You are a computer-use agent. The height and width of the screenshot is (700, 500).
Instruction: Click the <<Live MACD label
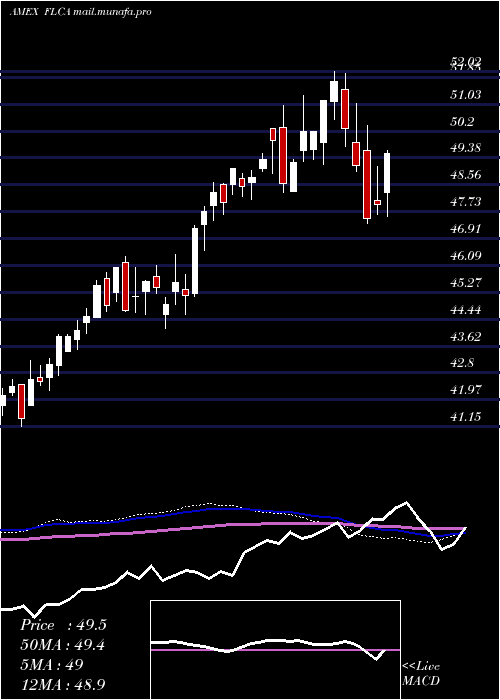click(x=421, y=674)
